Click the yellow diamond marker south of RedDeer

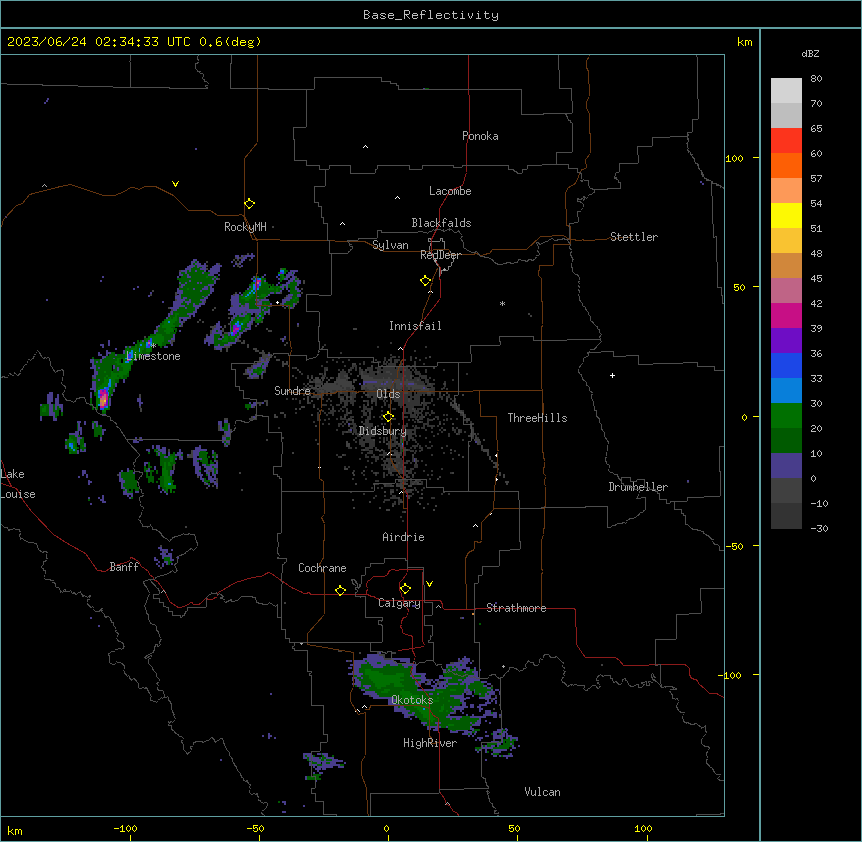(425, 281)
